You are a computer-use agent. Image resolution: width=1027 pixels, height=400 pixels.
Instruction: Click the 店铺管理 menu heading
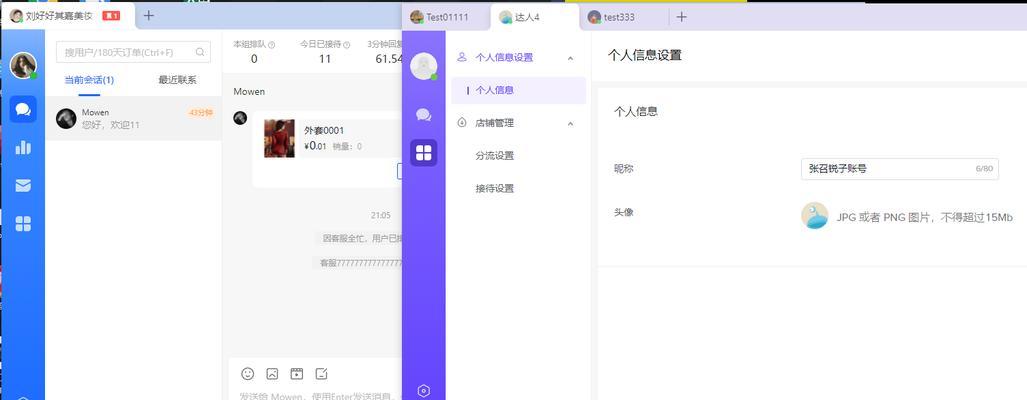click(495, 123)
